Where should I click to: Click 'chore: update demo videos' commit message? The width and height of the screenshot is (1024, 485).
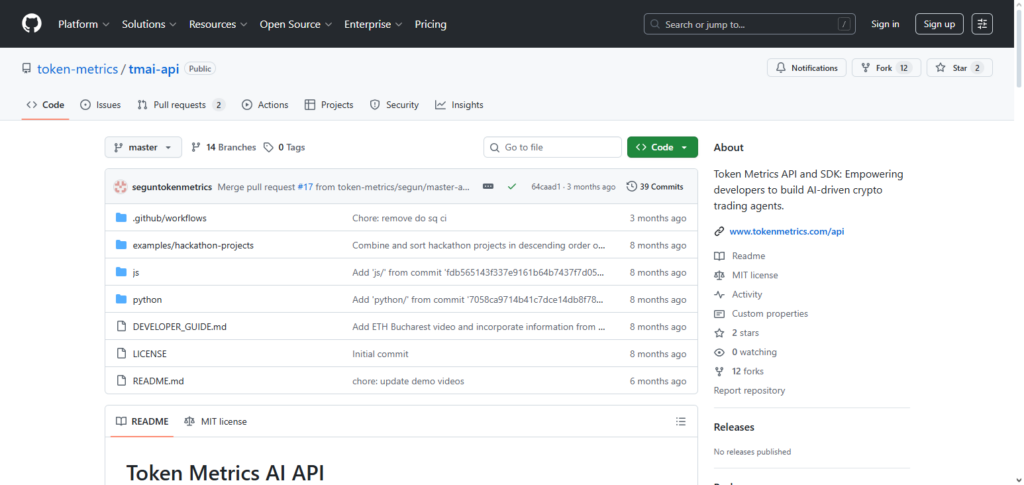point(408,381)
